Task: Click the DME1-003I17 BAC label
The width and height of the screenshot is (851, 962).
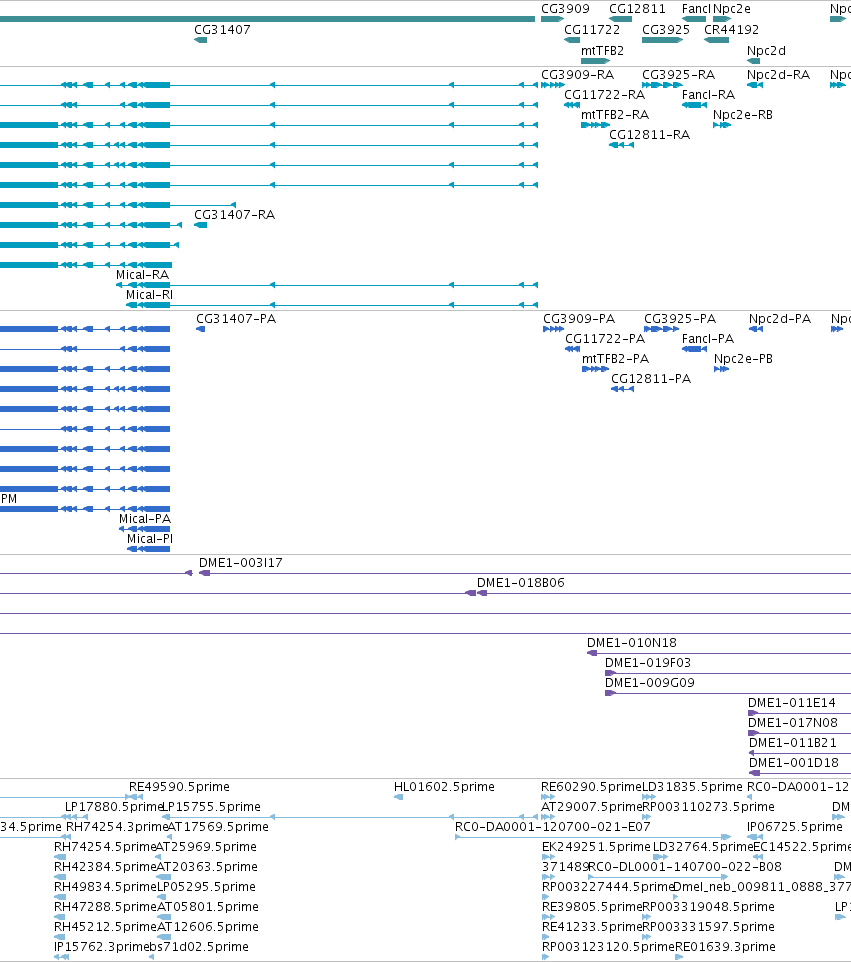Action: (x=241, y=563)
